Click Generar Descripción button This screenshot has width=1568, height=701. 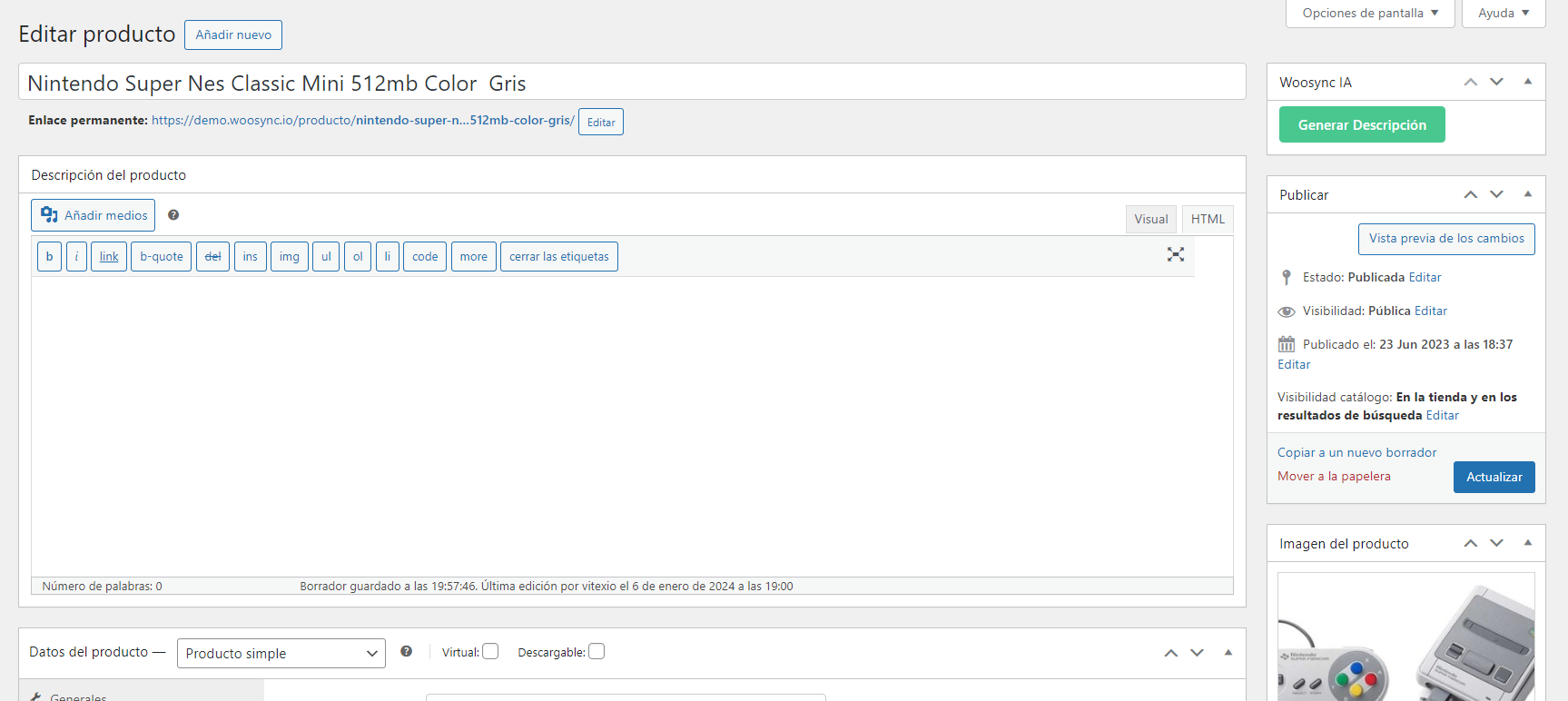tap(1362, 124)
